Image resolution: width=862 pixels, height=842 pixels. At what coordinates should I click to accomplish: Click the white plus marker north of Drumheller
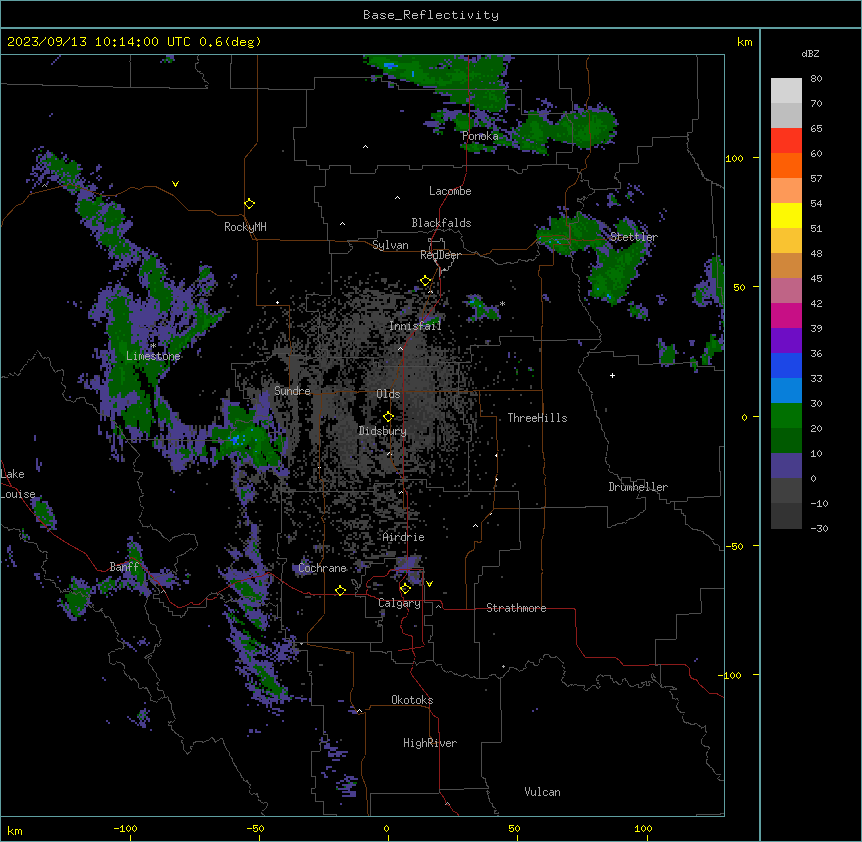tap(612, 375)
